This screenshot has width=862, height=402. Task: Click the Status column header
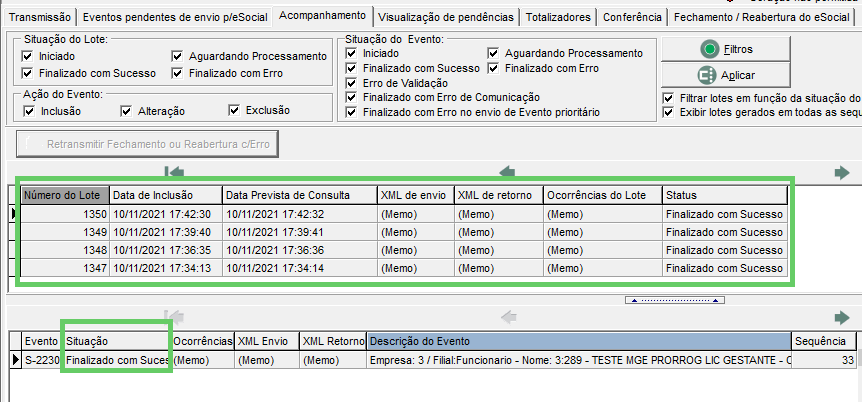[x=725, y=195]
